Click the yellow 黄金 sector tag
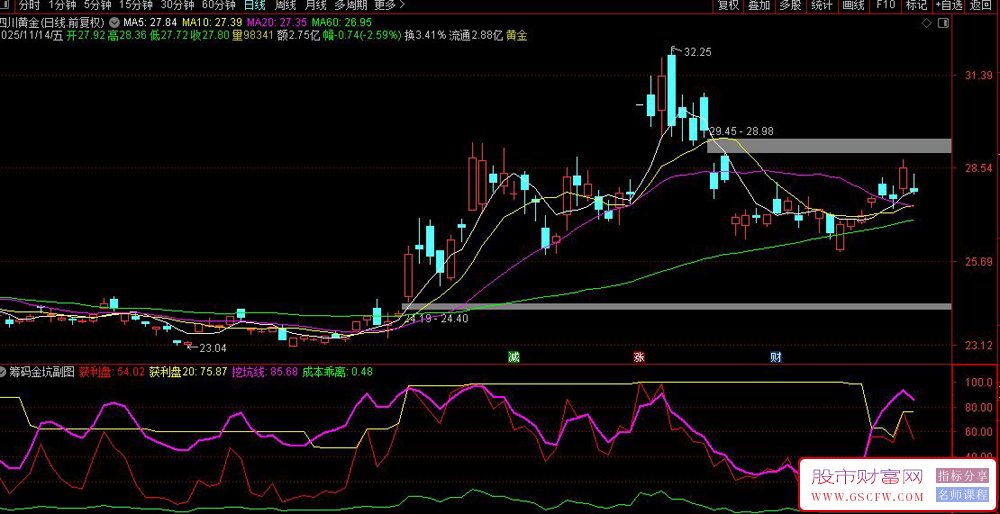Viewport: 1000px width, 514px height. click(517, 36)
